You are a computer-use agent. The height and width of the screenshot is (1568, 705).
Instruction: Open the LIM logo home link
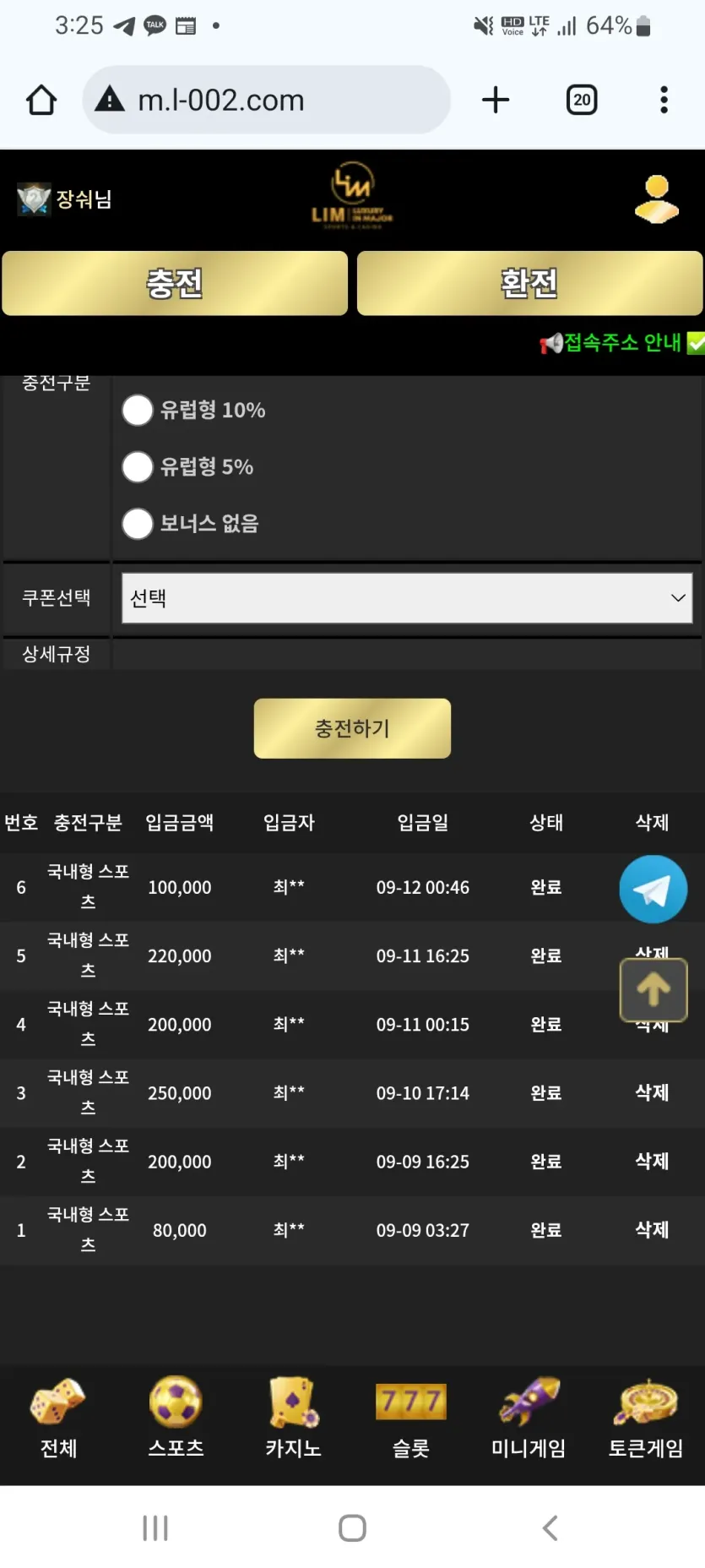point(352,196)
